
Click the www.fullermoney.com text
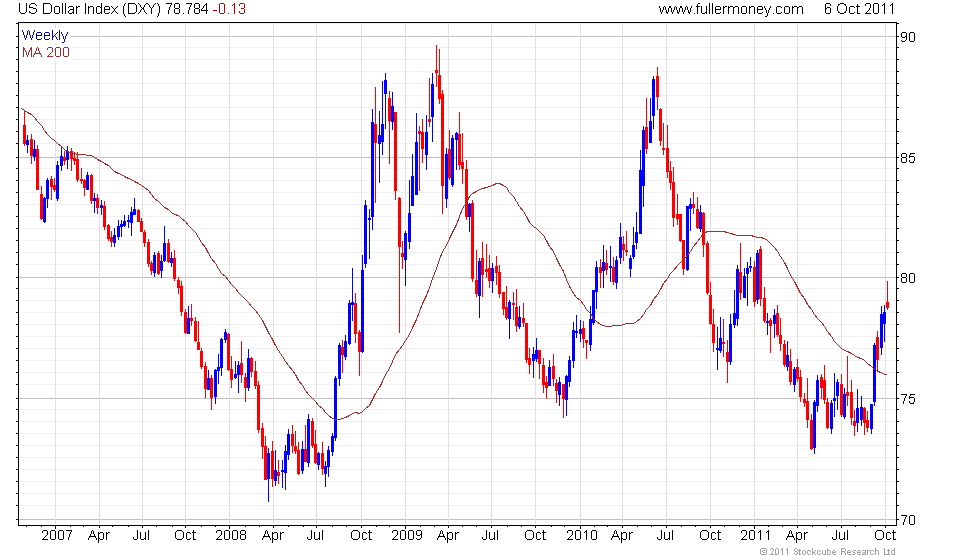pyautogui.click(x=731, y=9)
